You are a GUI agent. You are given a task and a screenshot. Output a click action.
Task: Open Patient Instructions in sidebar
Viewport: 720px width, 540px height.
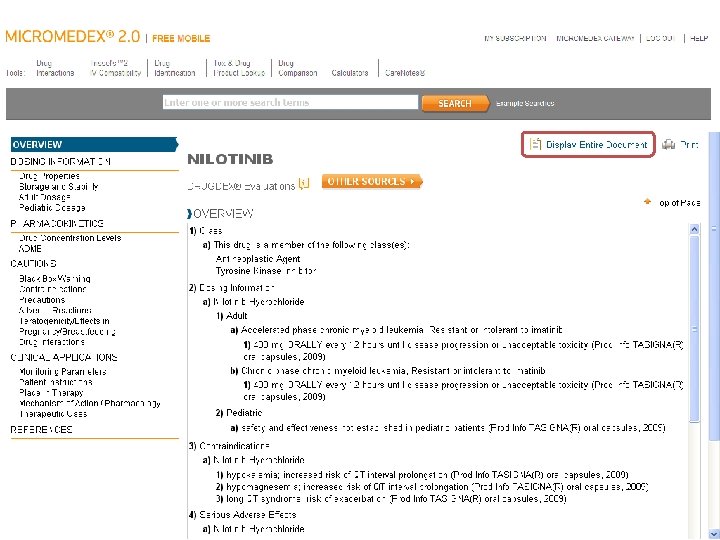click(x=56, y=382)
